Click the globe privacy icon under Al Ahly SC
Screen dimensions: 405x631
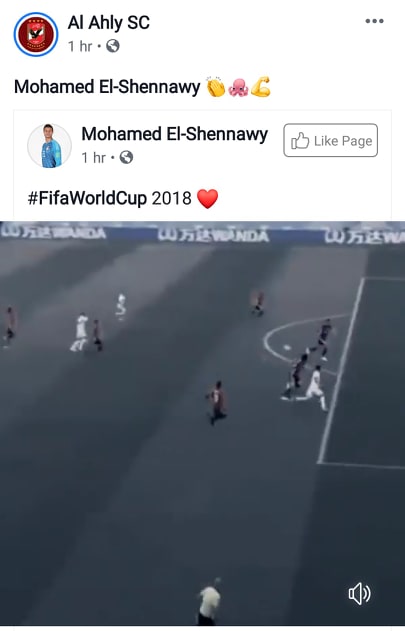[113, 46]
